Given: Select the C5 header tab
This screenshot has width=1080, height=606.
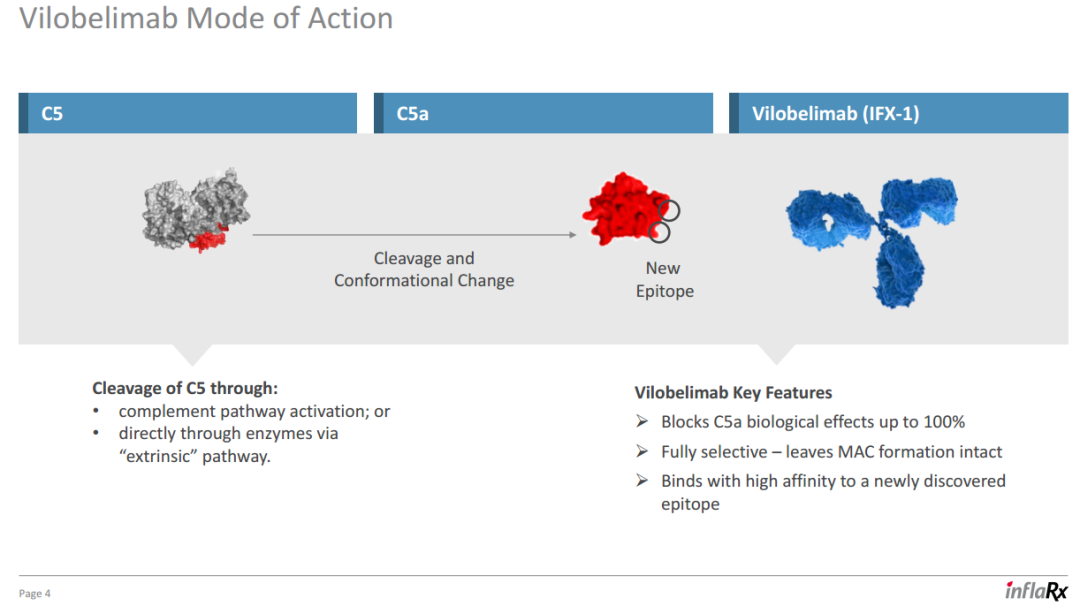Looking at the screenshot, I should coord(188,113).
